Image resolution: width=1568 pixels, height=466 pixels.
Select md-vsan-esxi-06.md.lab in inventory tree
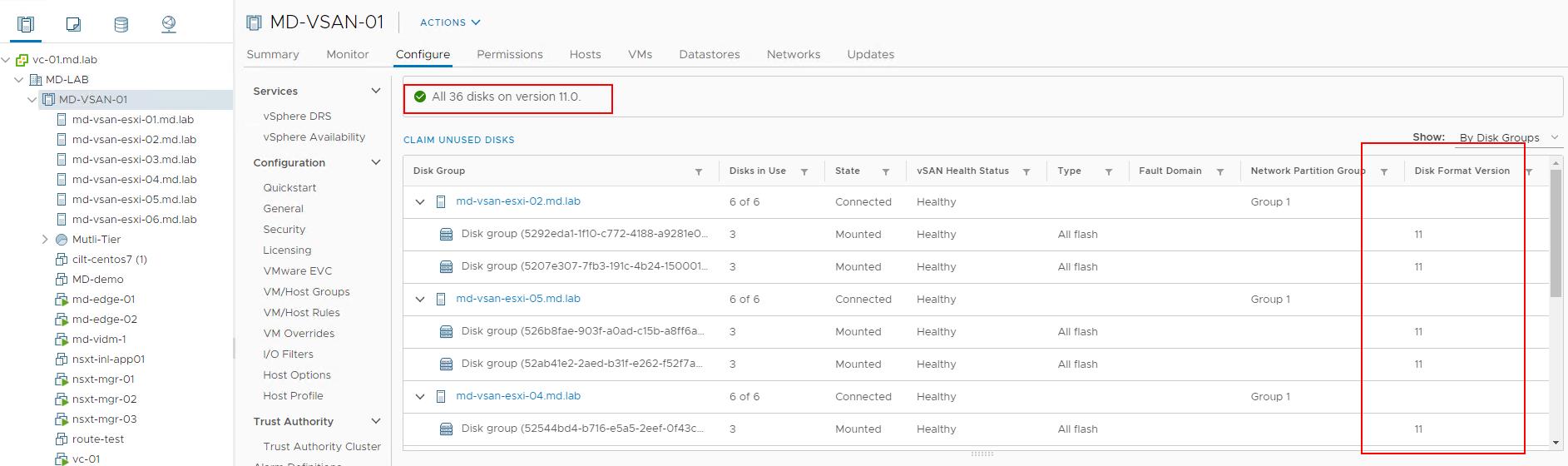tap(135, 220)
